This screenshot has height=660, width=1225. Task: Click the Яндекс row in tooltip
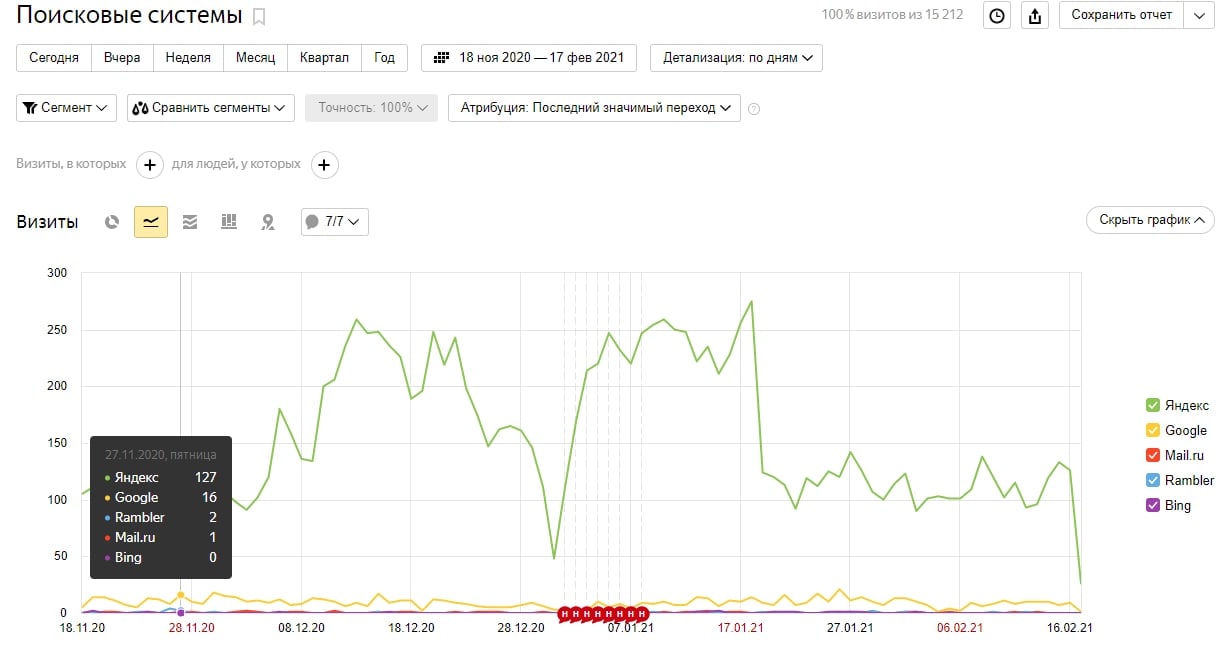pos(160,478)
